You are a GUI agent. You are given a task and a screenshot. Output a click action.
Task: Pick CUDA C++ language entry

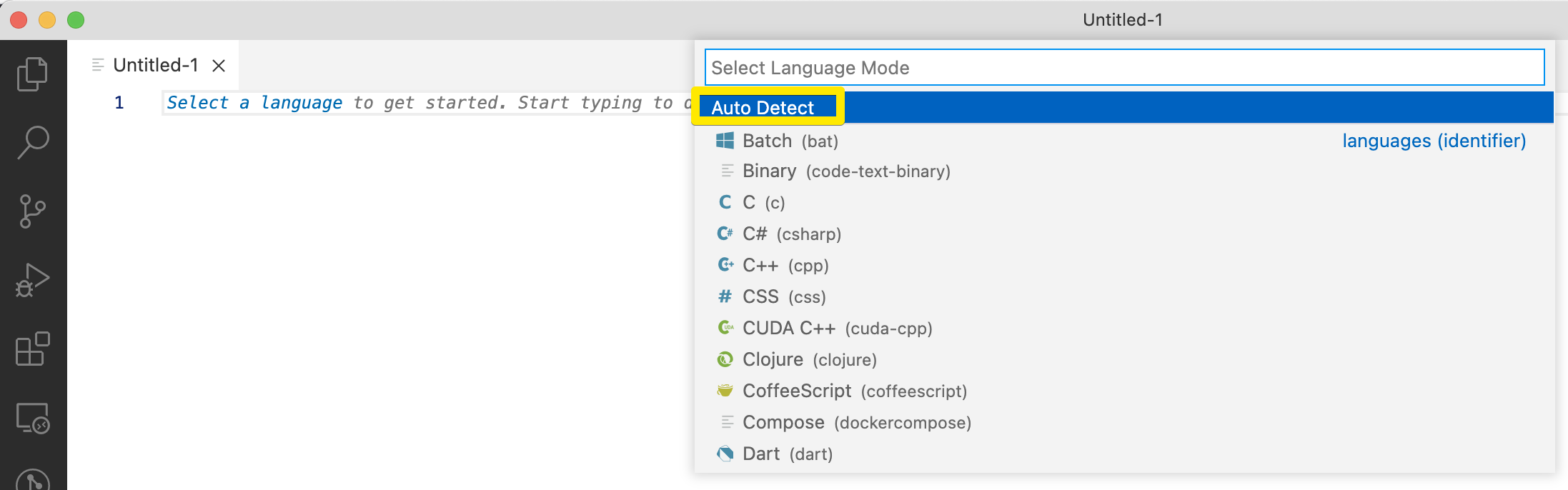(x=837, y=329)
